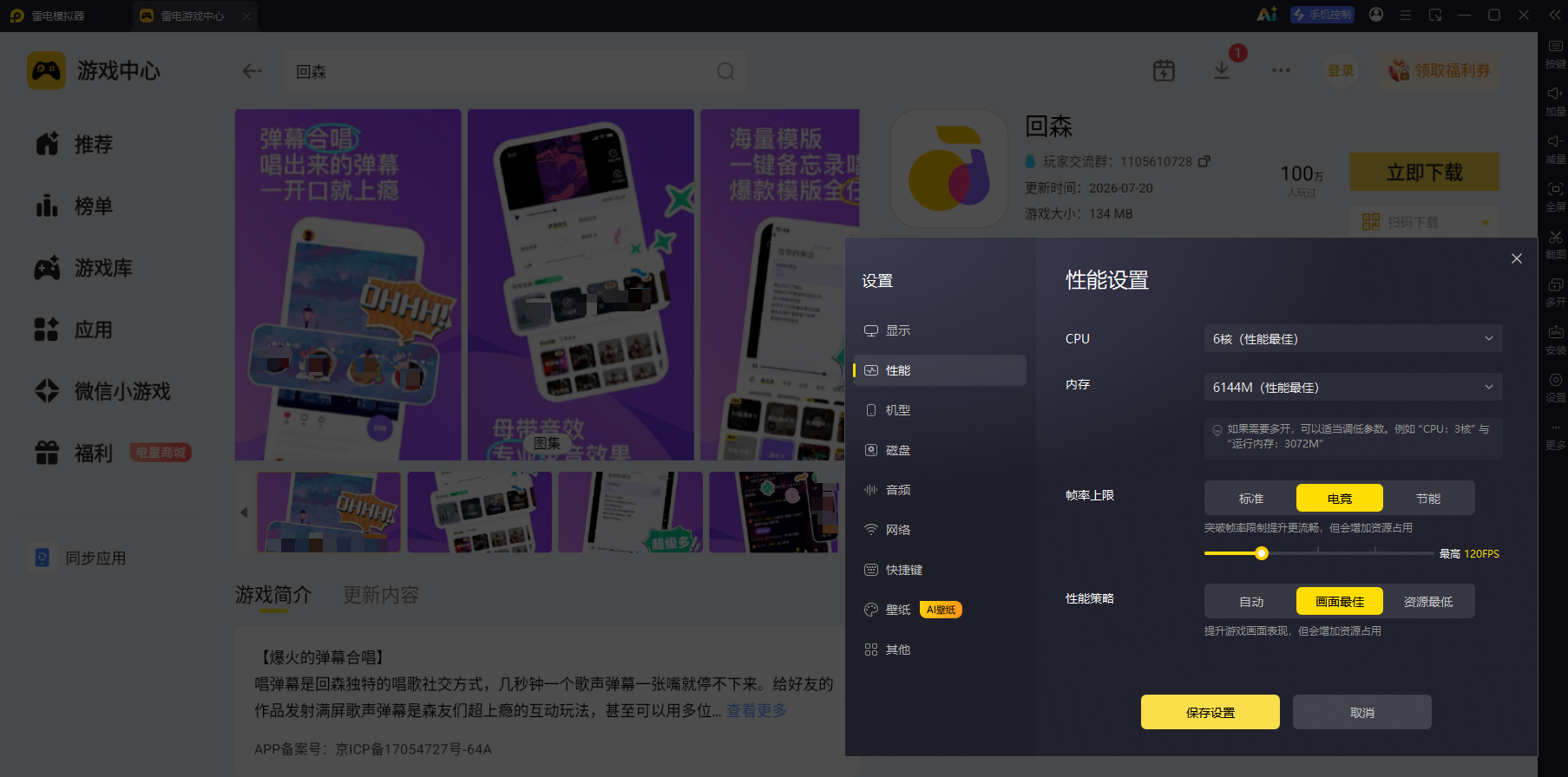
Task: Set frame rate limit to 节能
Action: click(1428, 499)
